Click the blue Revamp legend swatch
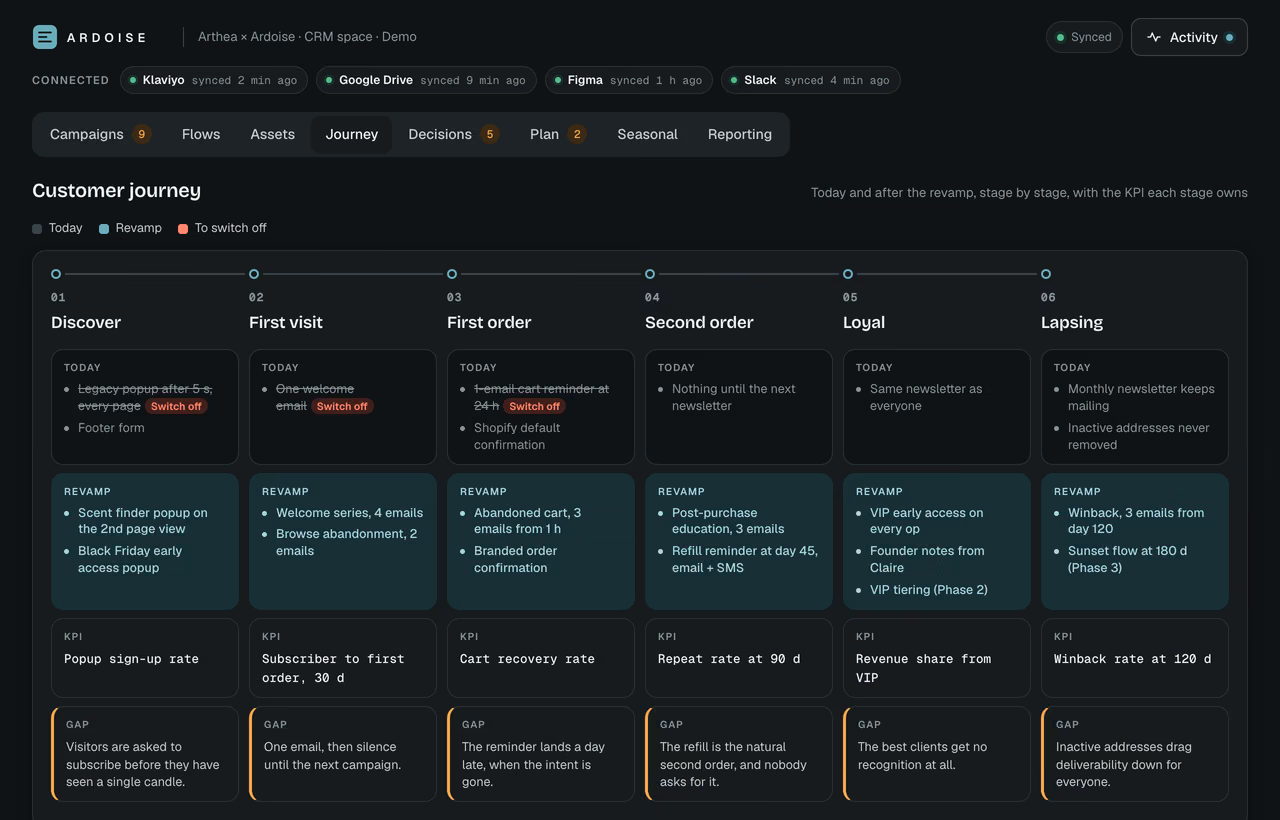The width and height of the screenshot is (1280, 820). (x=104, y=229)
